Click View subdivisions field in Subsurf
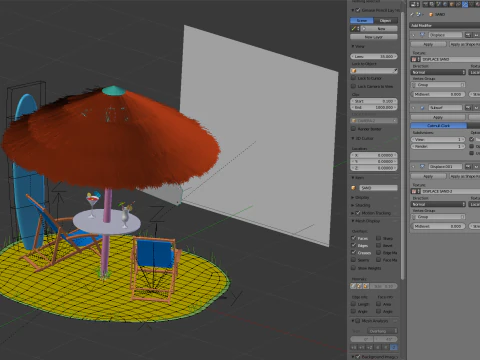Image resolution: width=480 pixels, height=360 pixels. point(438,139)
